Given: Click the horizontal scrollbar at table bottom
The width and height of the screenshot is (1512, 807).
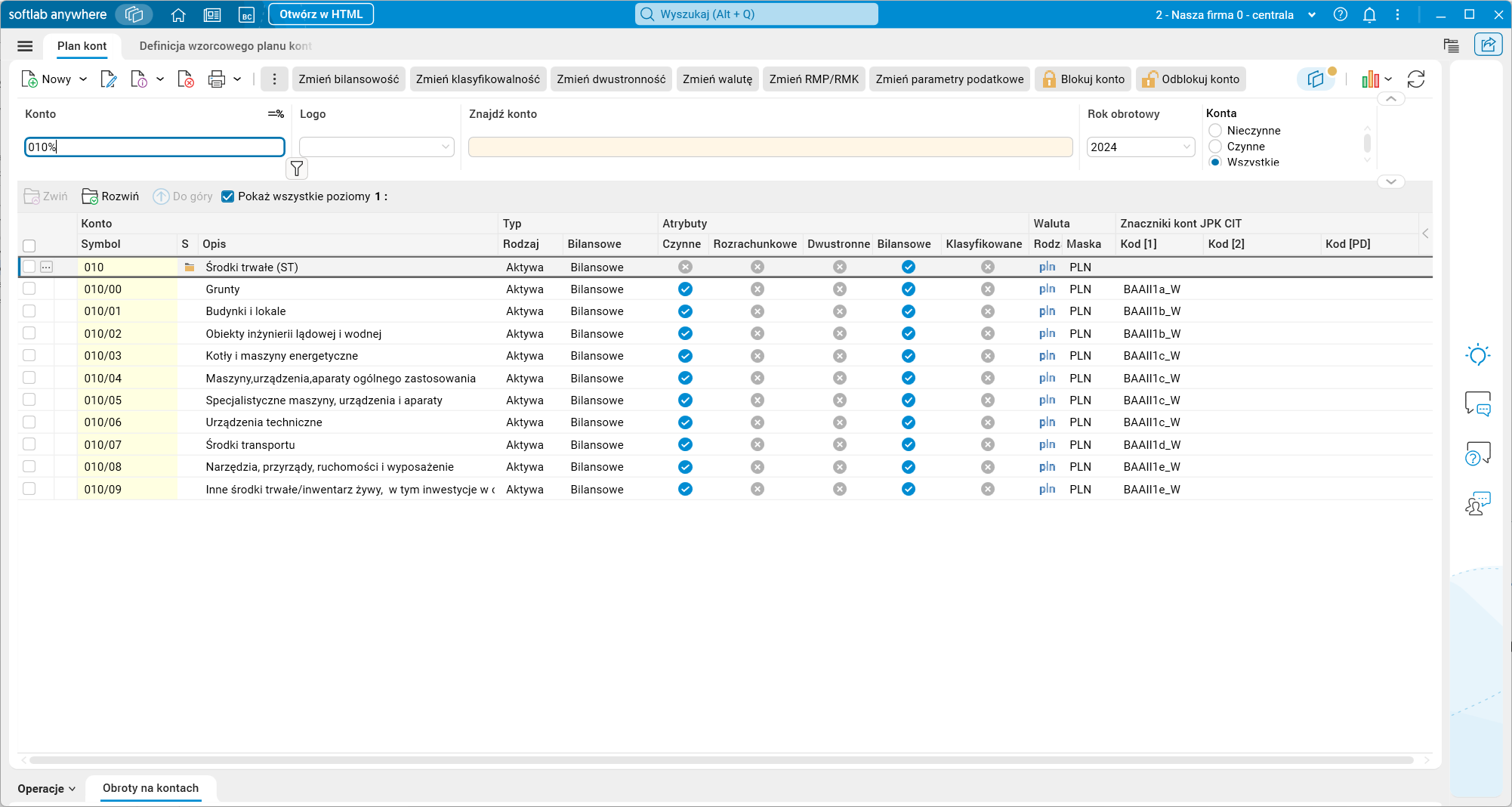Looking at the screenshot, I should point(721,760).
